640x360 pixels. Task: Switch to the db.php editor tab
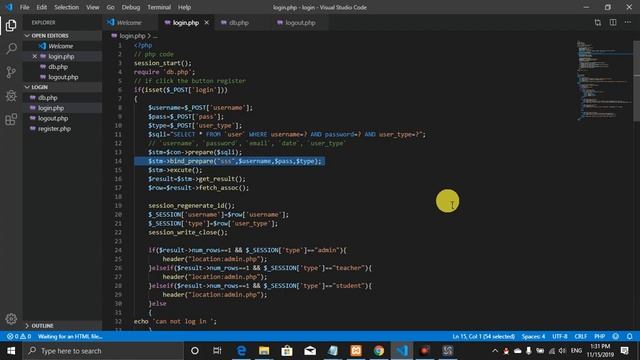[239, 23]
